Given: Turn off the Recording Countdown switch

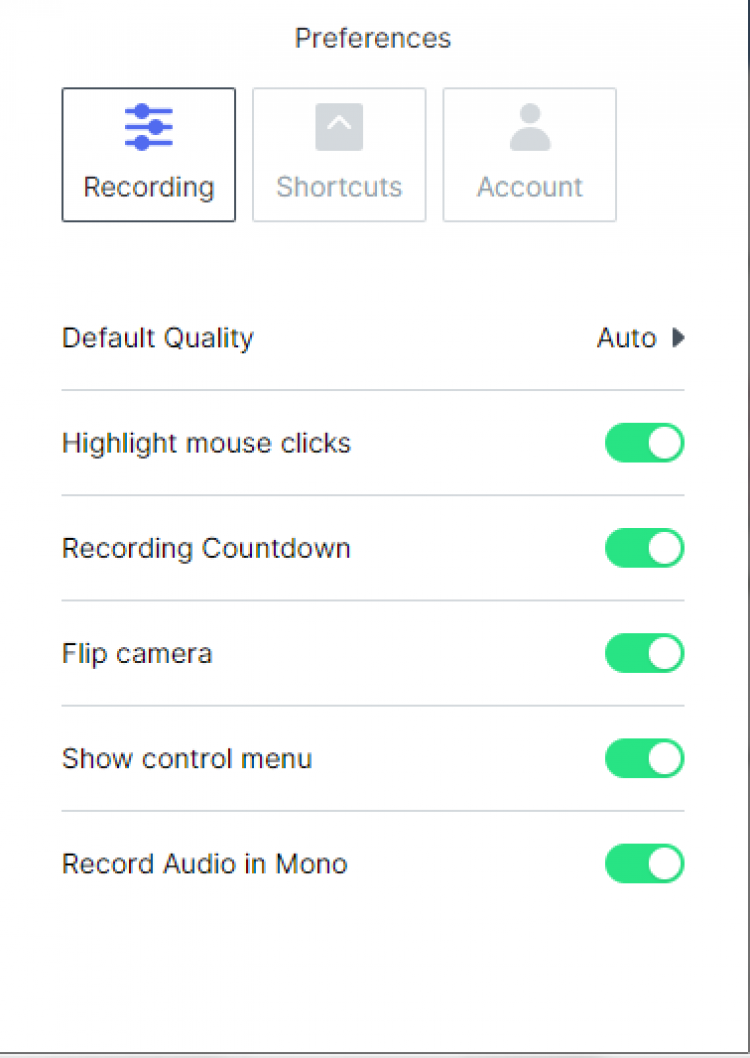Looking at the screenshot, I should (x=644, y=548).
